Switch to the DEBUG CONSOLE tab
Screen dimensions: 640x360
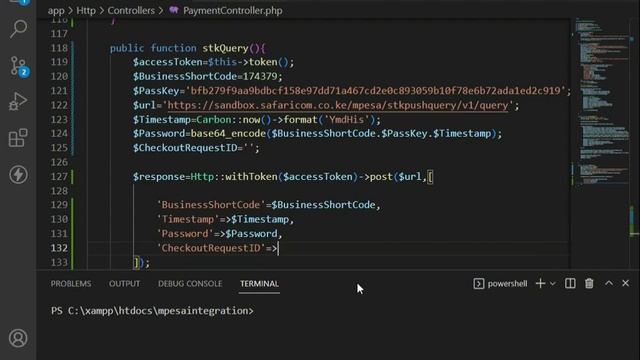[x=190, y=284]
